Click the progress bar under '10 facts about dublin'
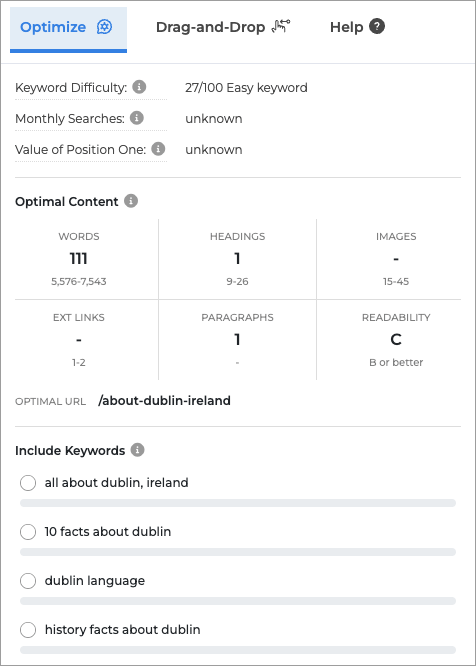Image resolution: width=476 pixels, height=666 pixels. pos(238,552)
